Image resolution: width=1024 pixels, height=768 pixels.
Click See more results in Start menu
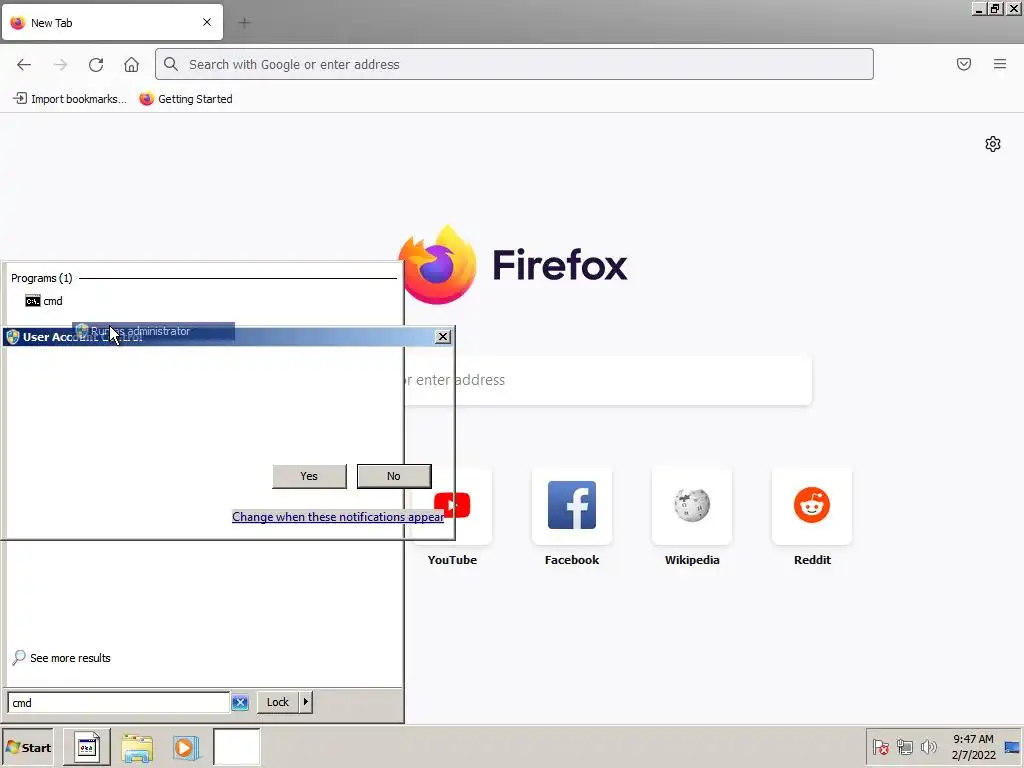[61, 658]
